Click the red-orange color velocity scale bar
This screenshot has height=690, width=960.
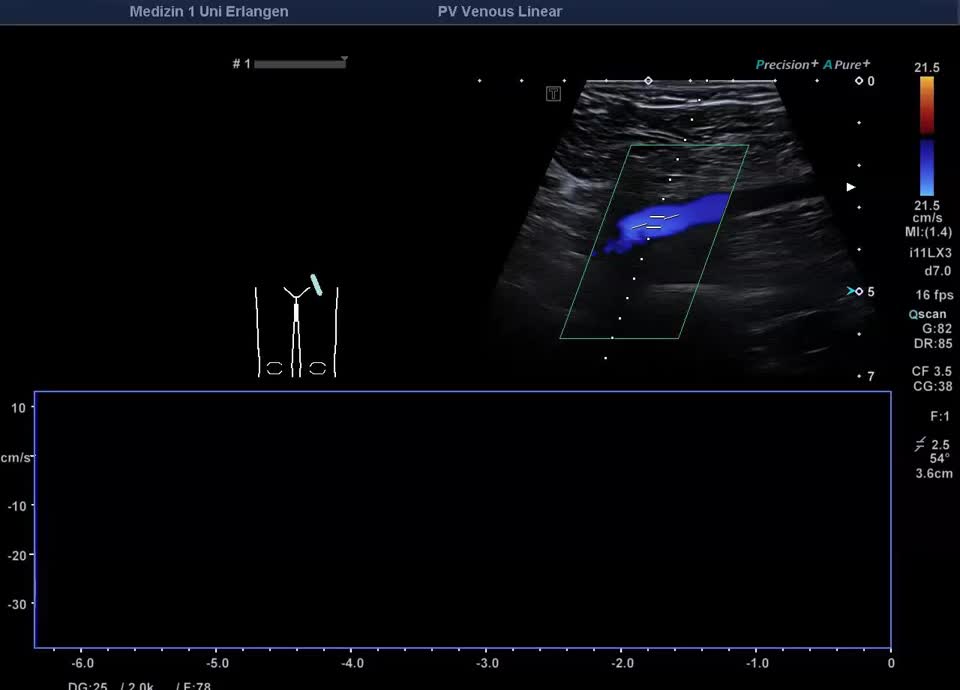[927, 104]
